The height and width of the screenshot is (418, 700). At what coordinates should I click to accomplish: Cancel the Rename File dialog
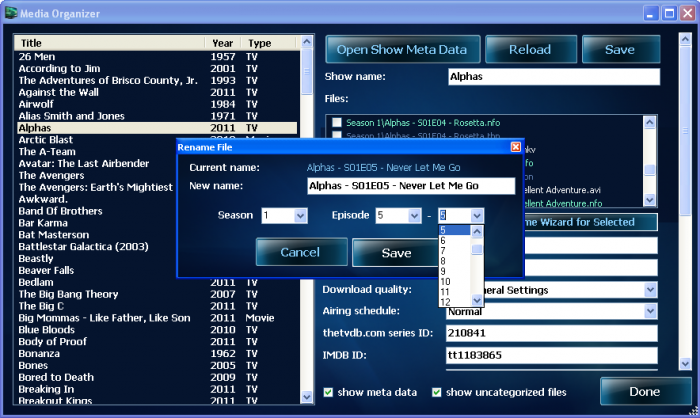301,252
